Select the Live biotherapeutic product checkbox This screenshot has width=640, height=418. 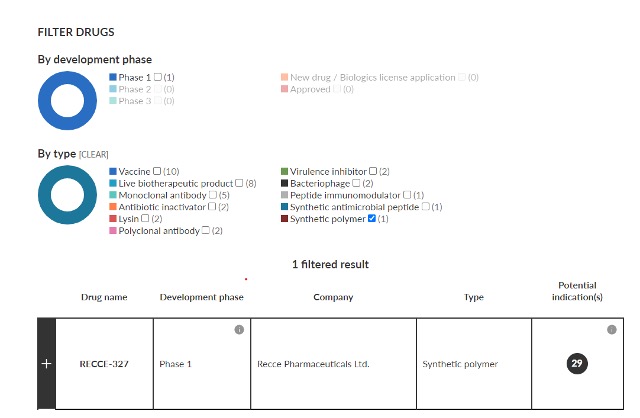click(239, 184)
